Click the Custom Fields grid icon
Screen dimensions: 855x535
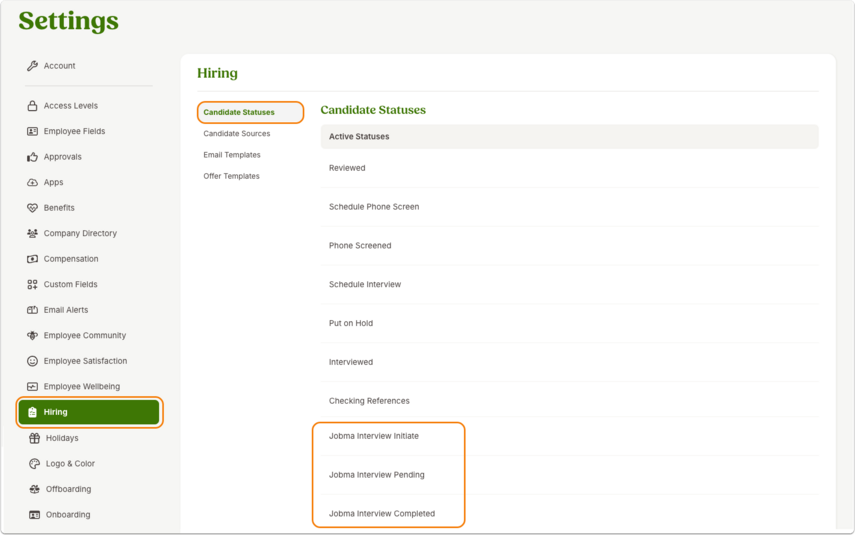(32, 284)
